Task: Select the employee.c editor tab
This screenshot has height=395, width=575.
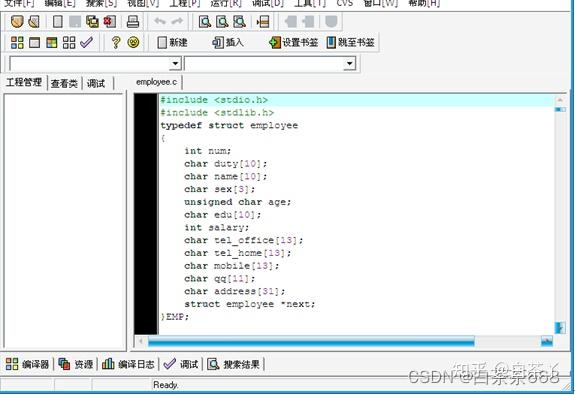Action: tap(157, 82)
